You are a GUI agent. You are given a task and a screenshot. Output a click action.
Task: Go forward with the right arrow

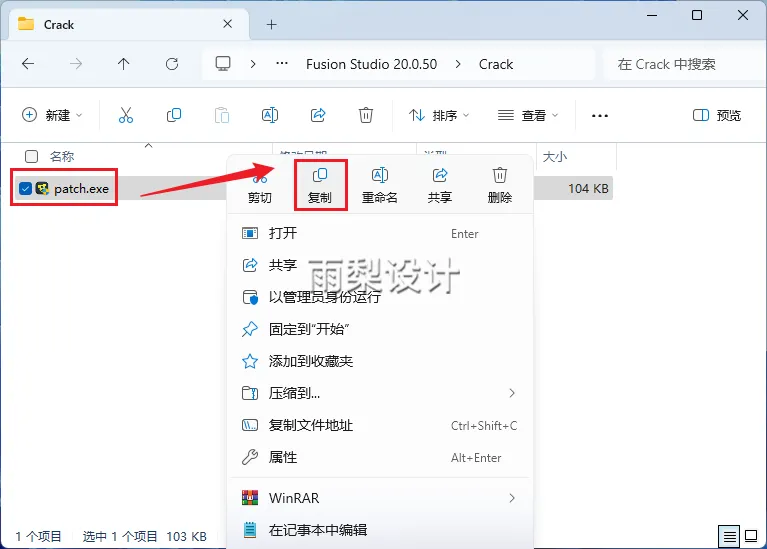coord(76,64)
